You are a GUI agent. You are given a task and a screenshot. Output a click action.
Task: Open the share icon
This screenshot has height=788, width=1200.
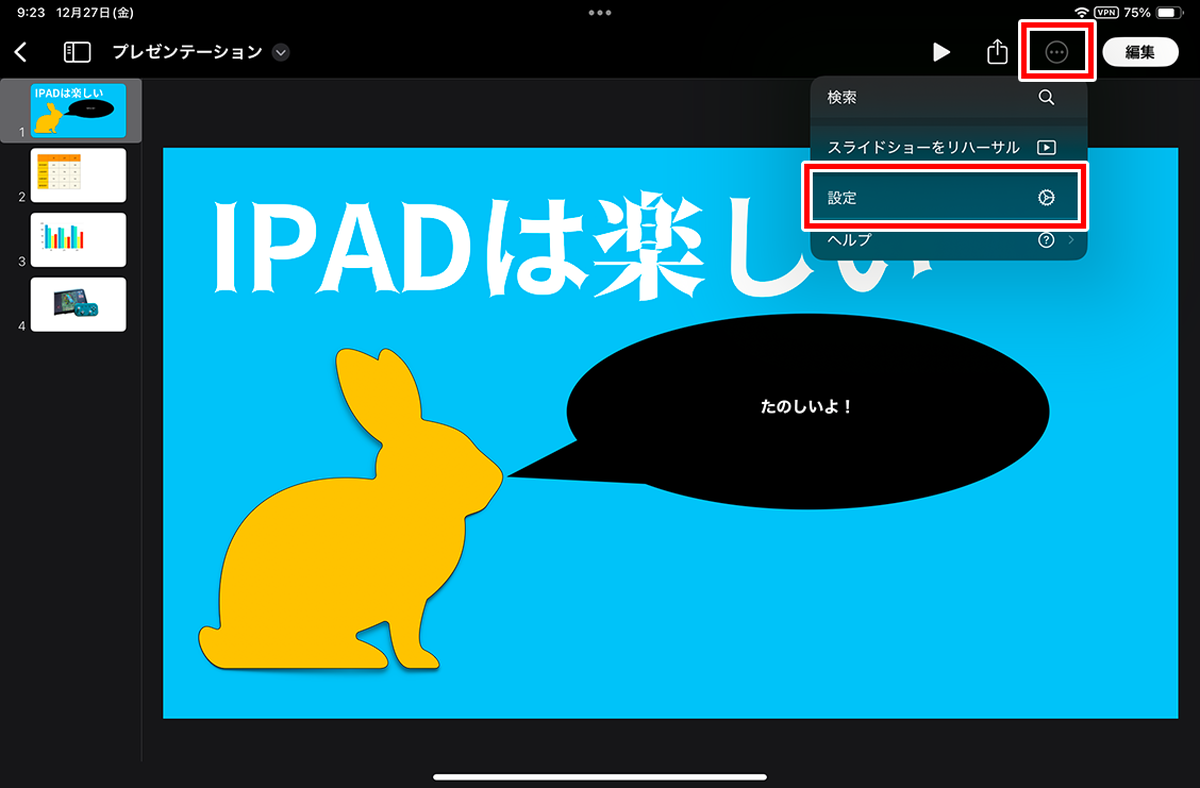pos(997,52)
